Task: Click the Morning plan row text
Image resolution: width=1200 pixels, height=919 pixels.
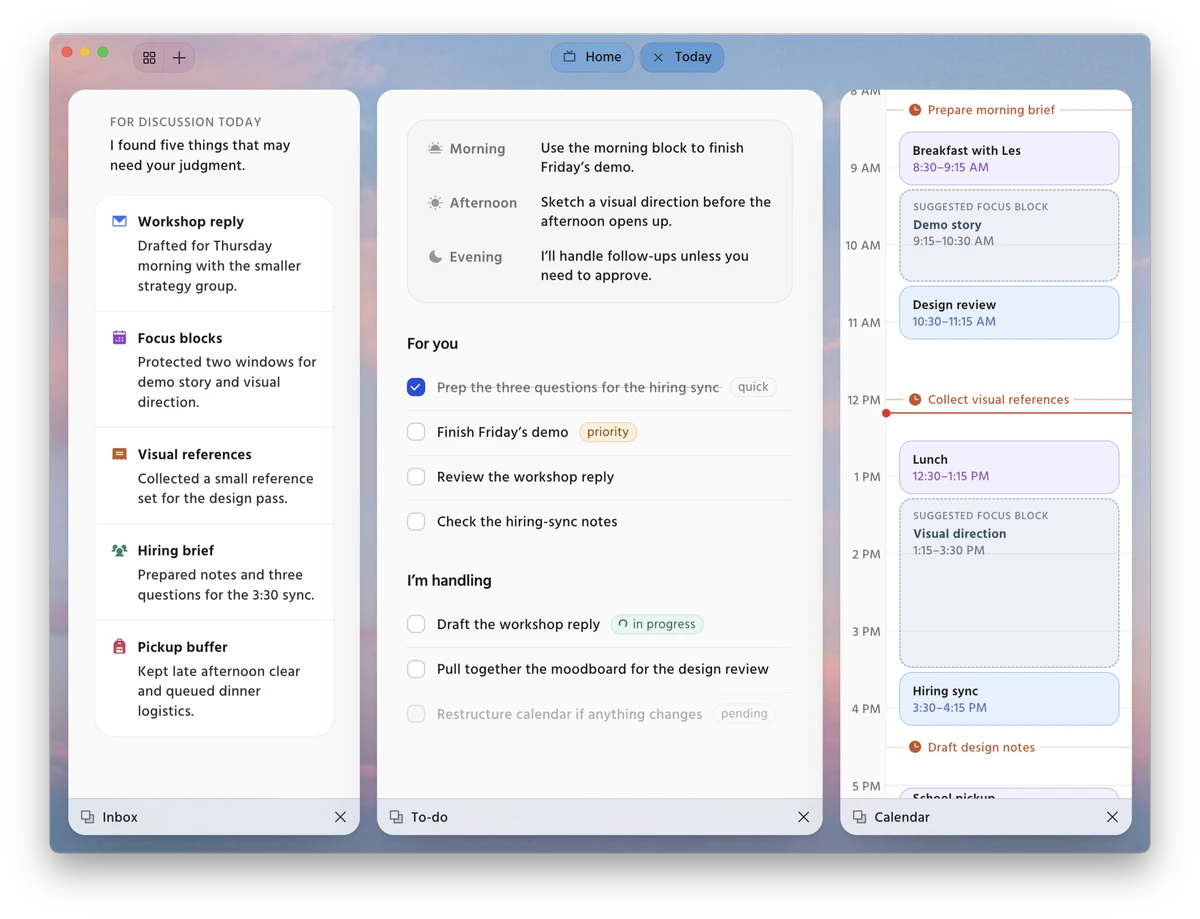Action: pyautogui.click(x=642, y=157)
